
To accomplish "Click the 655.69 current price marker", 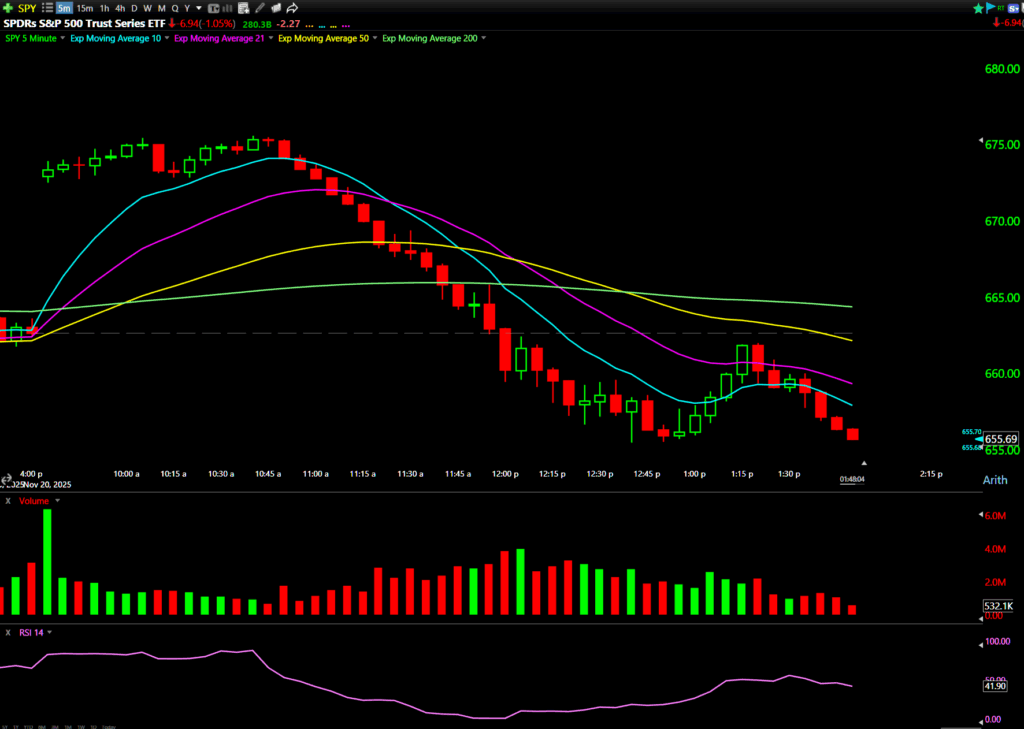I will (x=1000, y=439).
